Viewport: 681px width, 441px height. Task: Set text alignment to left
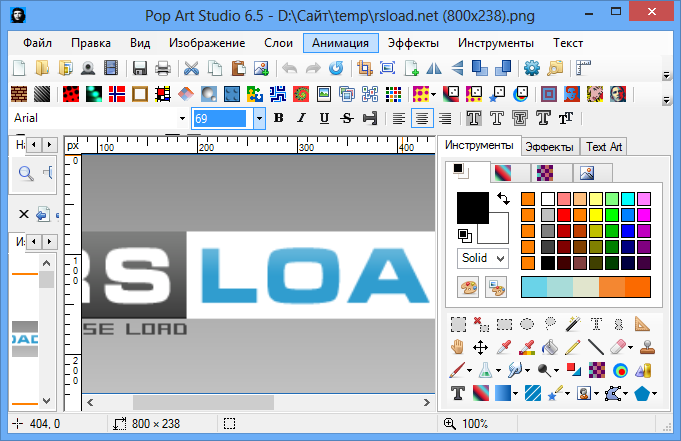[399, 118]
